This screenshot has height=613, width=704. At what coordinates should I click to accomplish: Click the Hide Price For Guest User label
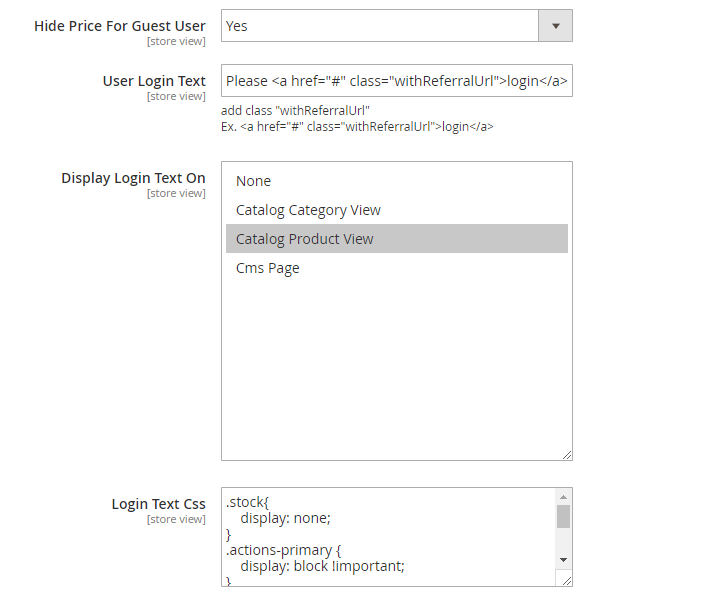pos(120,26)
